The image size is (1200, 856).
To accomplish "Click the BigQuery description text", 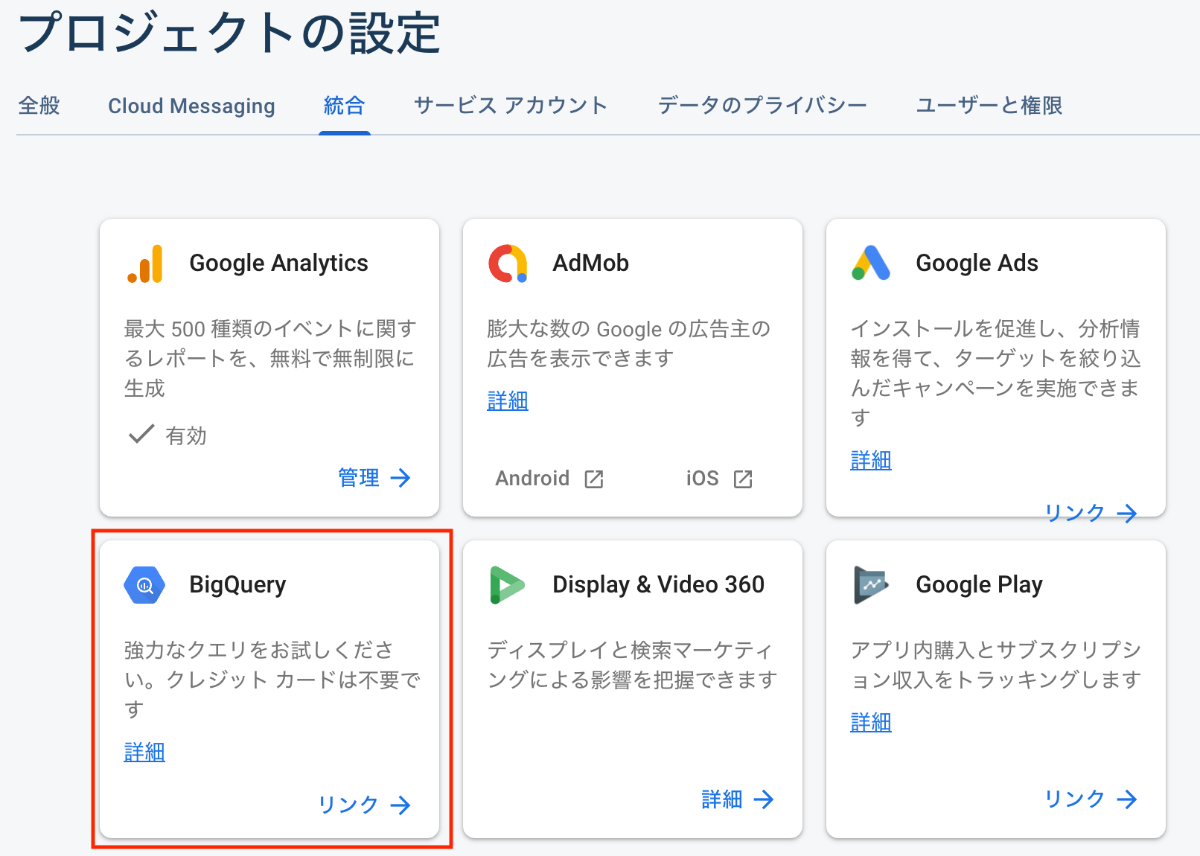I will click(272, 680).
